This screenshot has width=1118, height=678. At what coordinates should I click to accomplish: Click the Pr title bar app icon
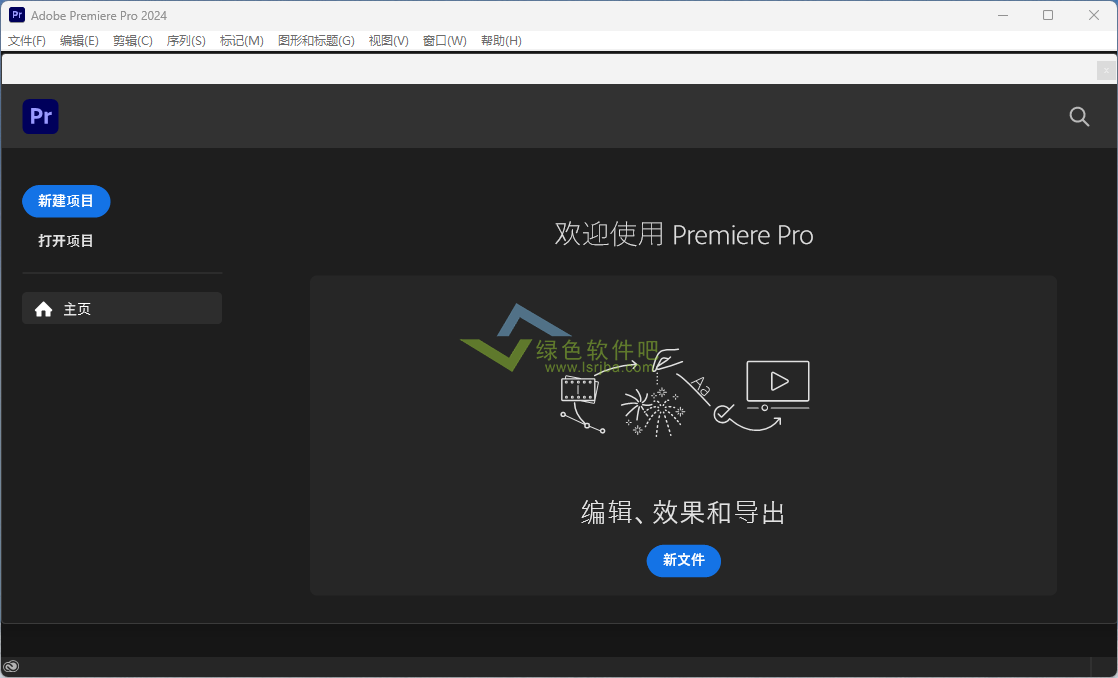(16, 15)
